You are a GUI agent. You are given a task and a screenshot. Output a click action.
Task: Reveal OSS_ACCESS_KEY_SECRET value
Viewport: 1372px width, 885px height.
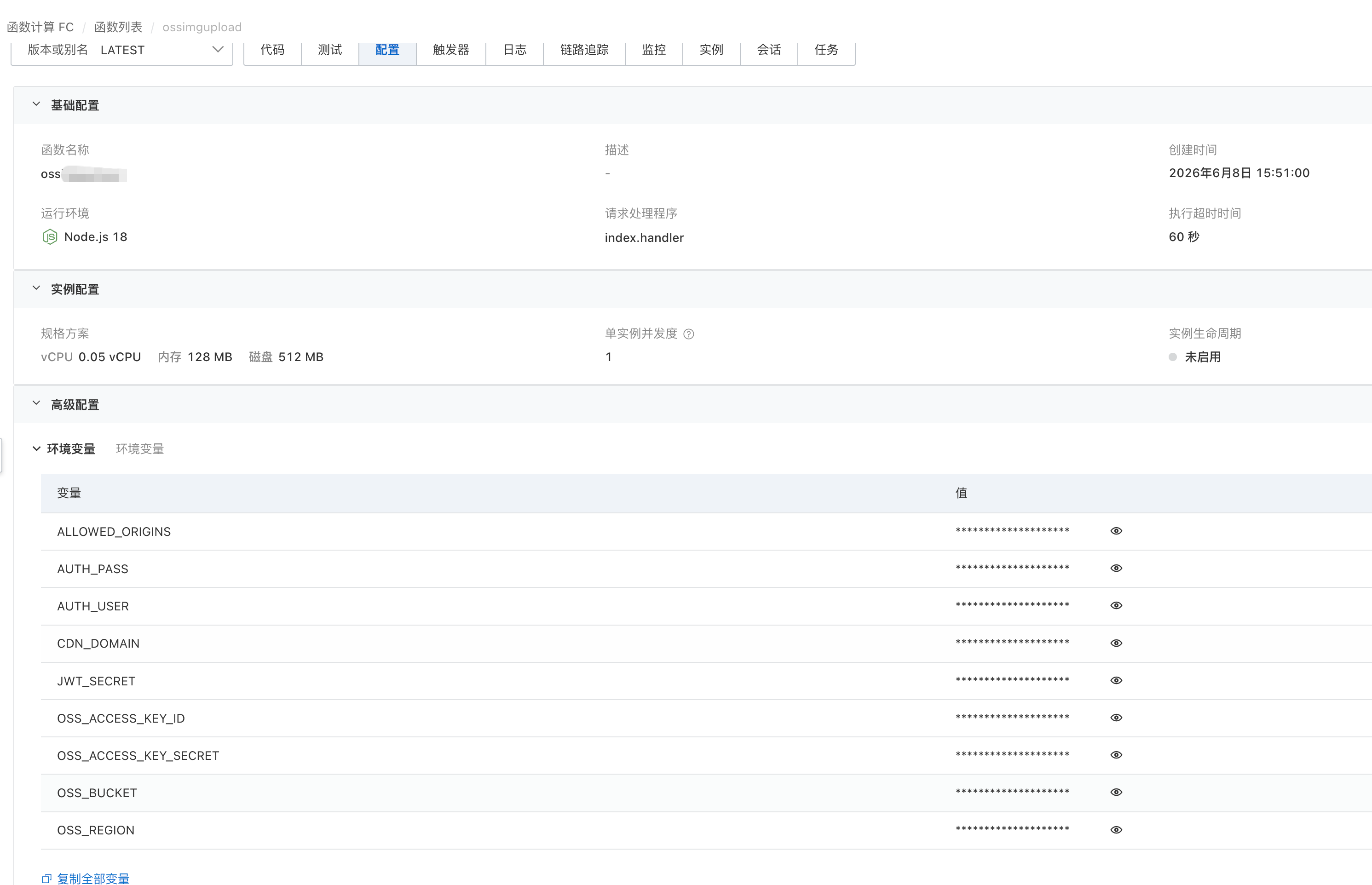click(1116, 755)
